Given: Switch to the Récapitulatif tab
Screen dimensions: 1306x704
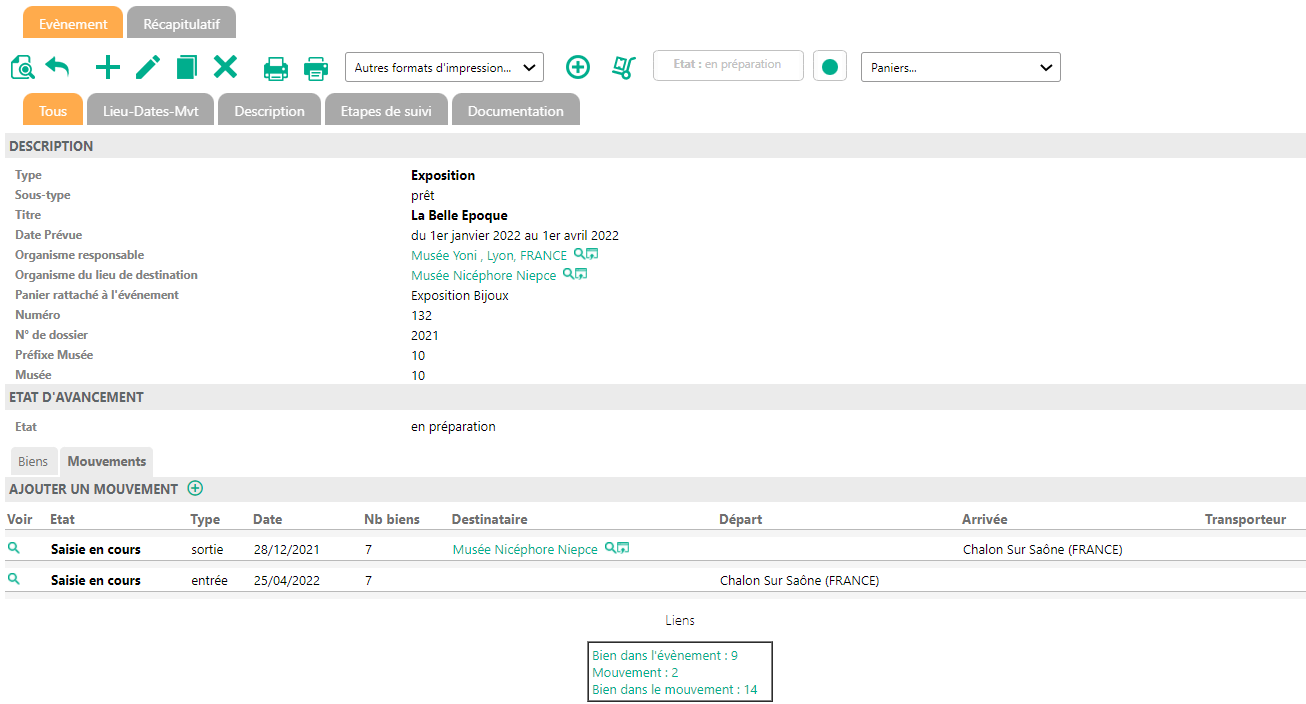Looking at the screenshot, I should 181,23.
